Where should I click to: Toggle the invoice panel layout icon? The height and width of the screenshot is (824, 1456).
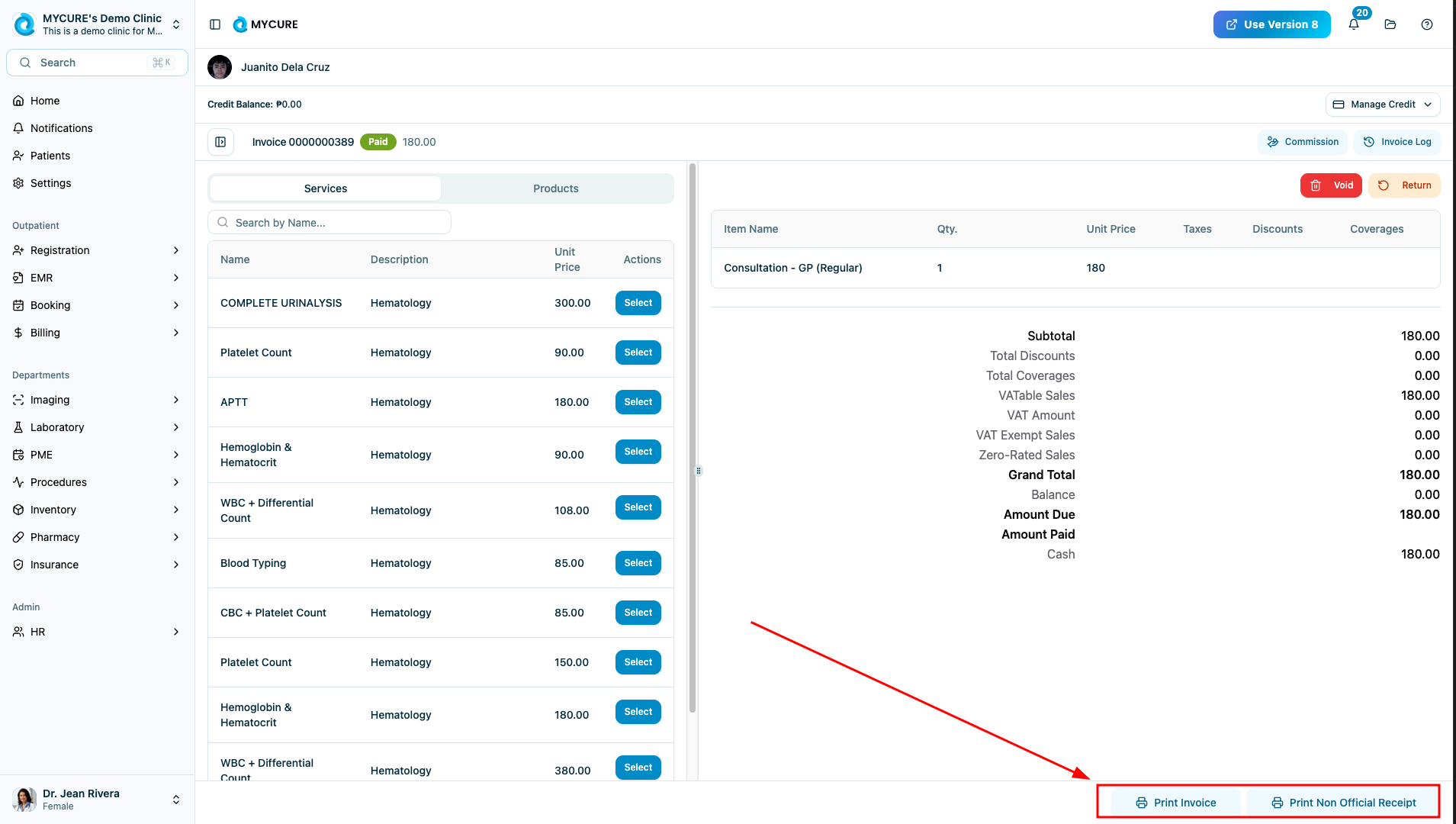[x=220, y=142]
